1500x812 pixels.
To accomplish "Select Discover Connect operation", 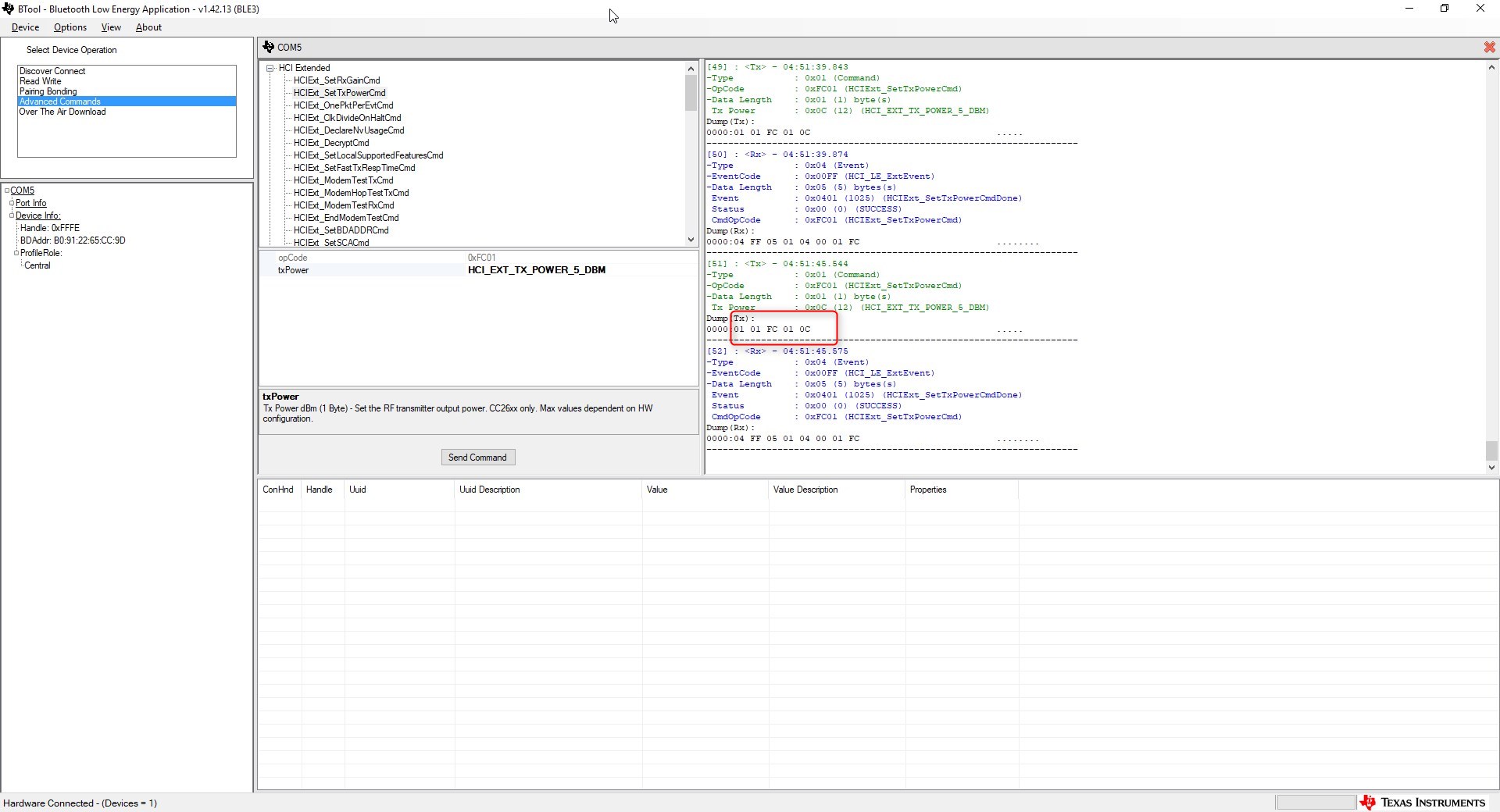I will click(127, 71).
